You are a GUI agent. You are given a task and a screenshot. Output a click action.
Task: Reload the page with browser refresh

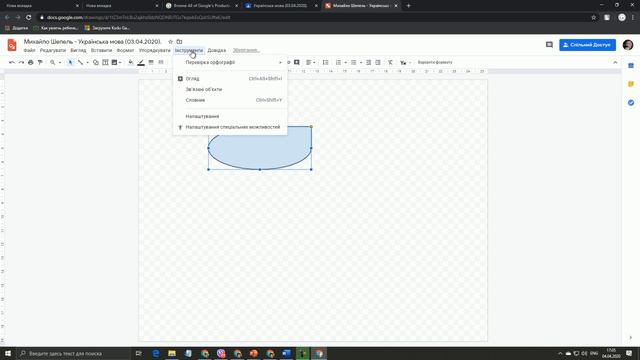point(28,17)
